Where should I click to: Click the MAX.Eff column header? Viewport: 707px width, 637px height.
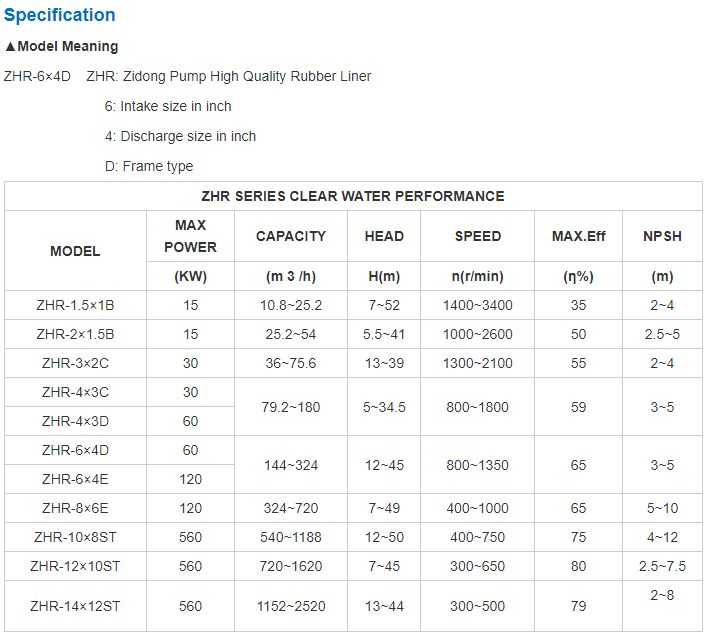click(x=578, y=236)
